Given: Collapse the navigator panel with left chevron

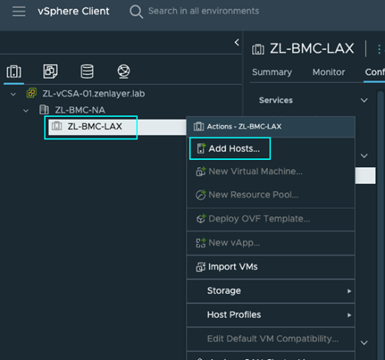Looking at the screenshot, I should click(237, 42).
